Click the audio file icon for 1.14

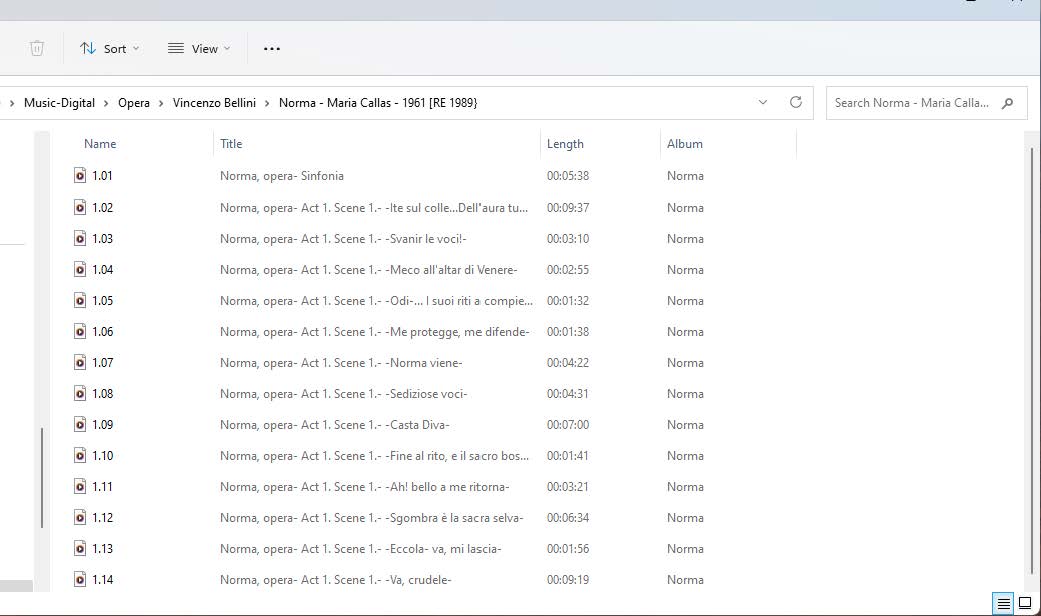[80, 580]
